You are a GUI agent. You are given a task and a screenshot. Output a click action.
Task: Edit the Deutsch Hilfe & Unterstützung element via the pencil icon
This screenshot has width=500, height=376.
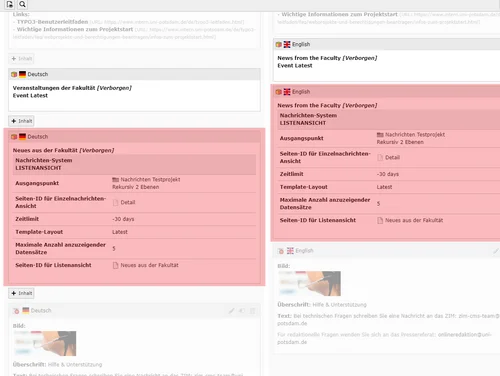pos(231,311)
